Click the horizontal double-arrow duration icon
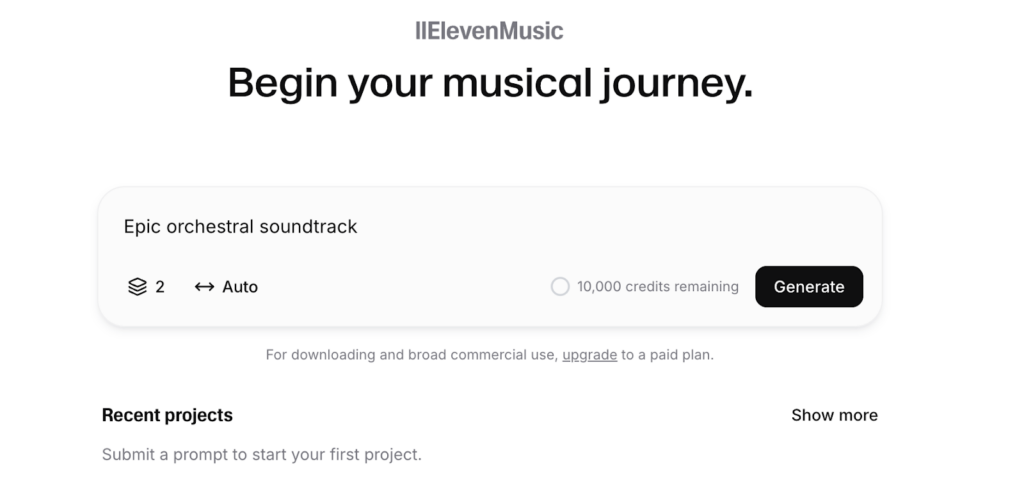Screen dimensions: 1024x482 point(204,287)
